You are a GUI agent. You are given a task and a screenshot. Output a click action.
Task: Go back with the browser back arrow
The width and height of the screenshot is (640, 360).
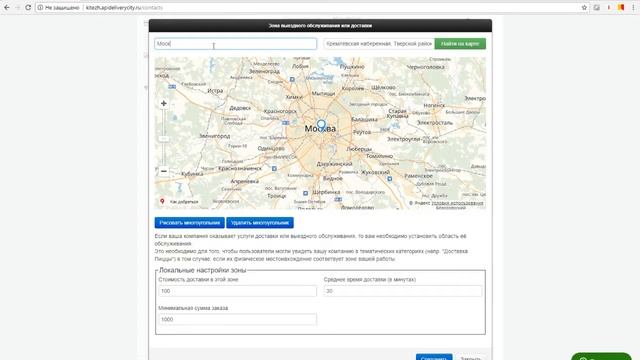click(7, 7)
